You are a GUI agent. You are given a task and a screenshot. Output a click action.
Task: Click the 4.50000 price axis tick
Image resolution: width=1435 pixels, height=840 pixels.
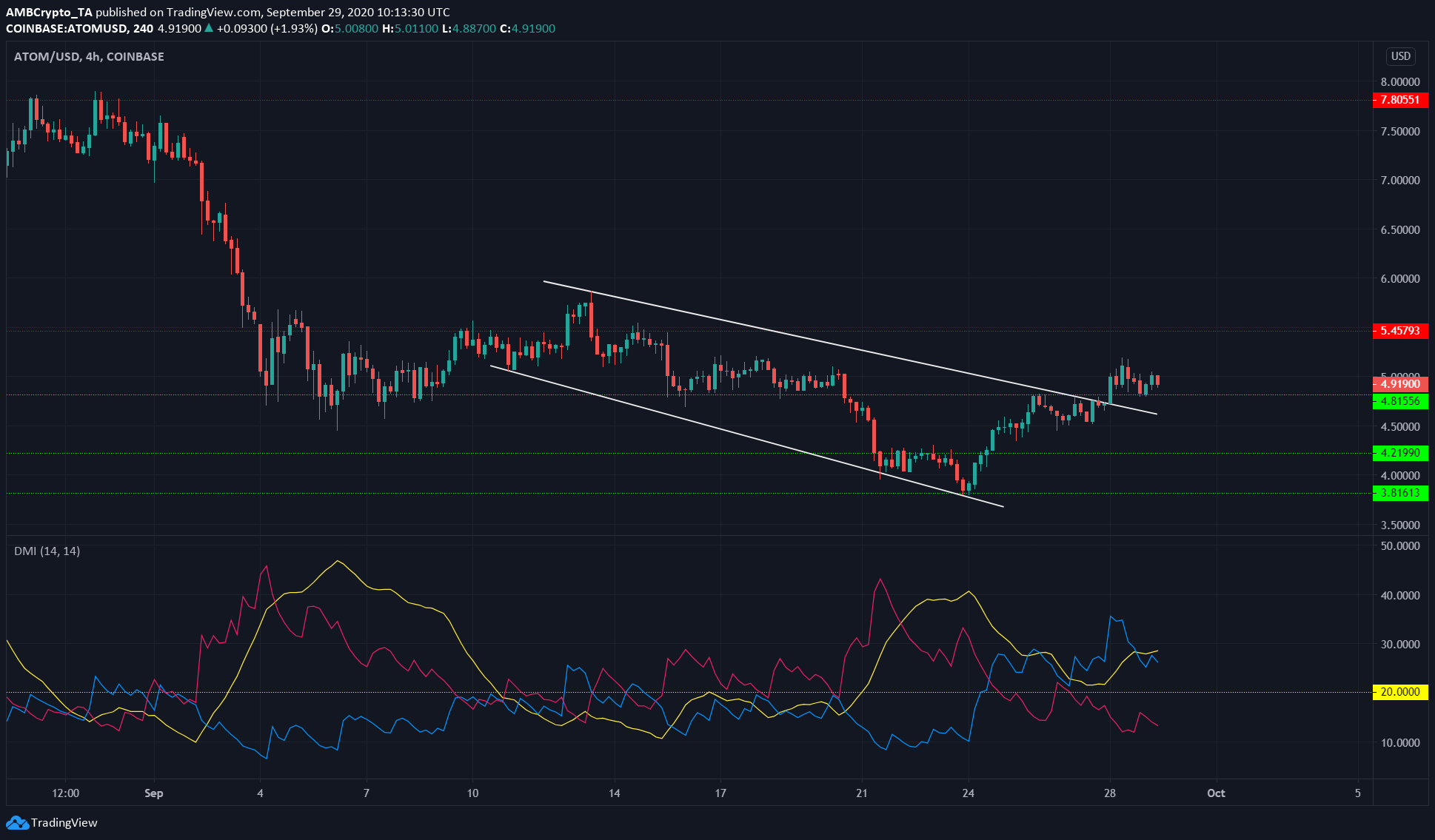(1400, 427)
